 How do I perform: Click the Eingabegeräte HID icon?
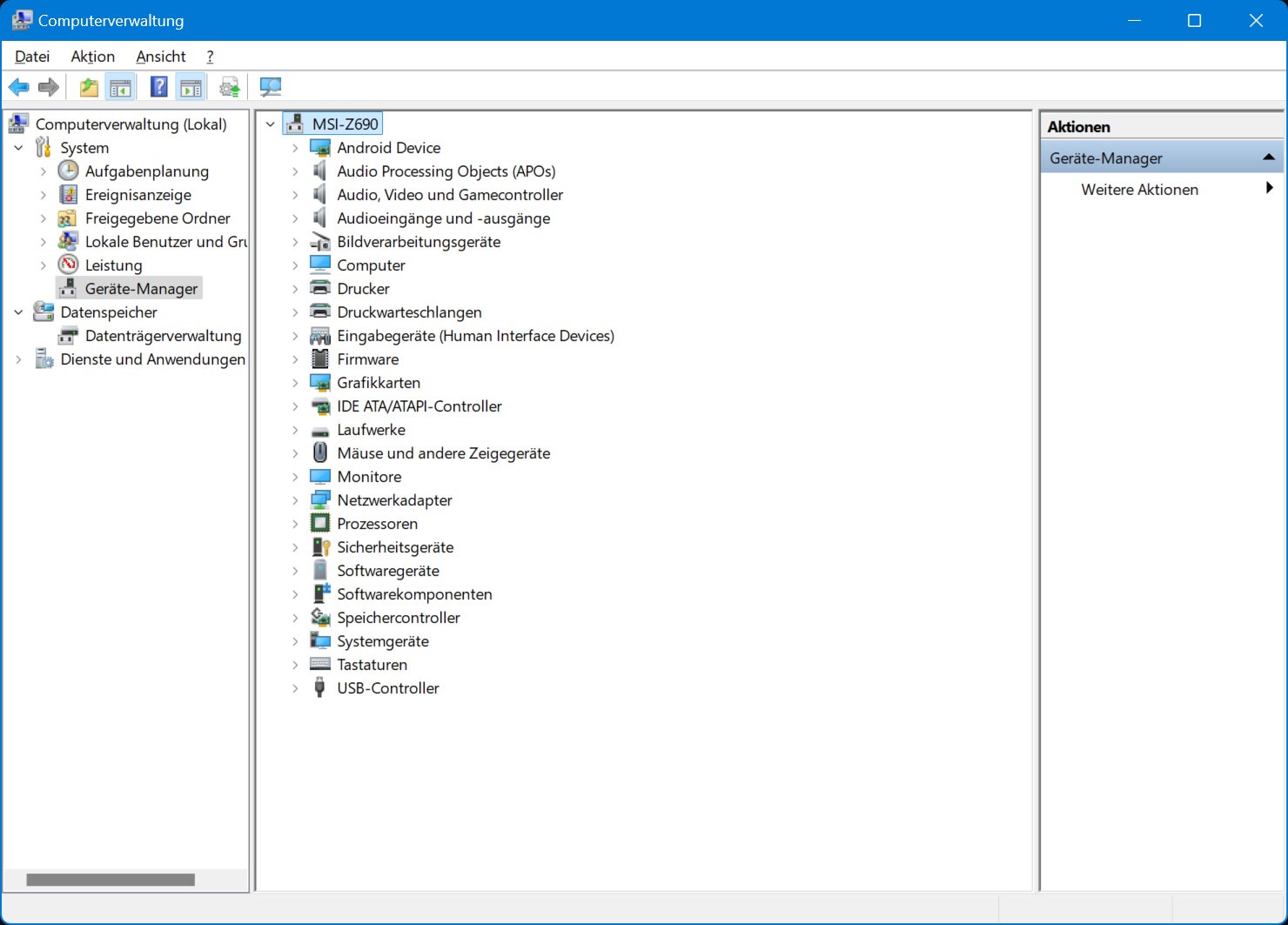(320, 336)
